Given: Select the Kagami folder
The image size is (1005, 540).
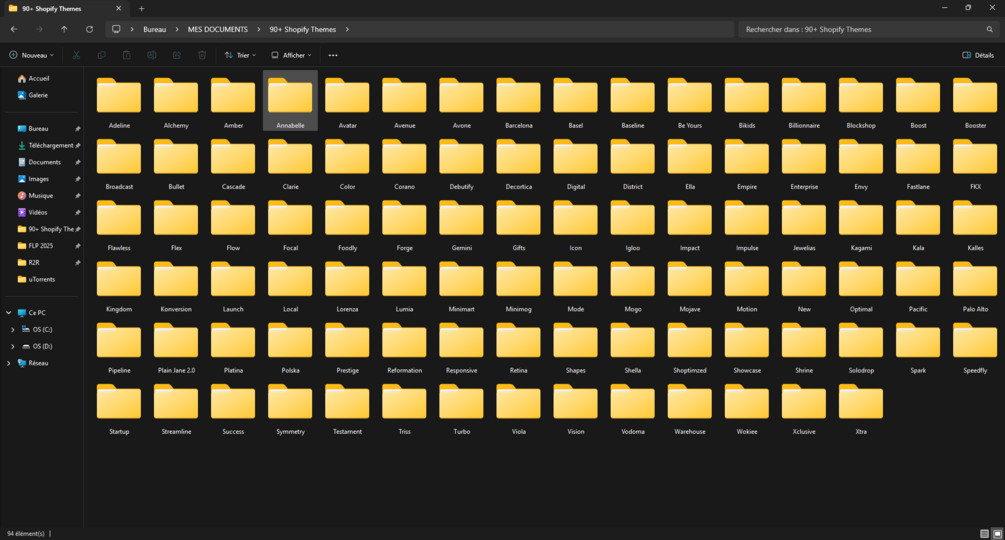Looking at the screenshot, I should (861, 226).
